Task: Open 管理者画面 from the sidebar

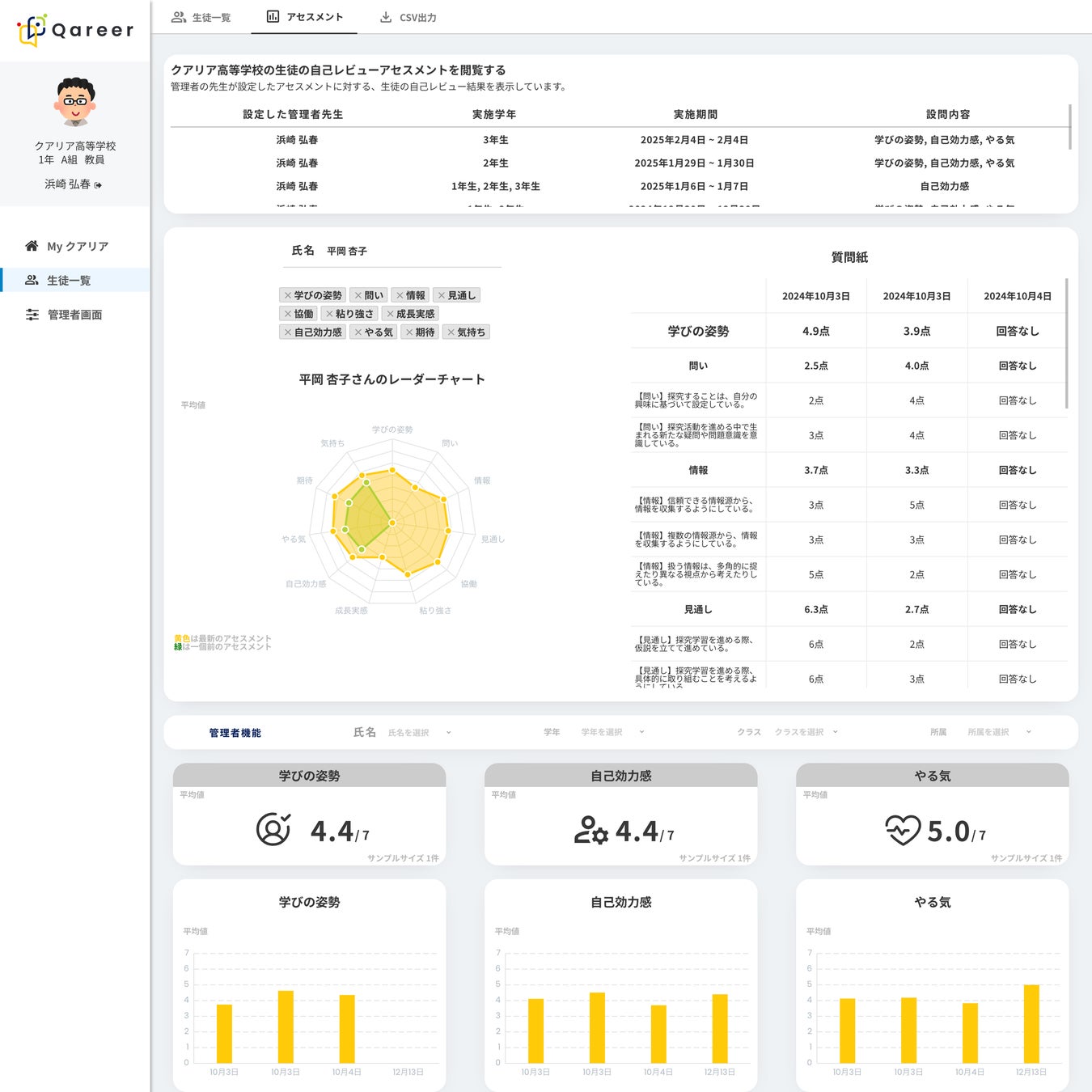Action: click(74, 315)
